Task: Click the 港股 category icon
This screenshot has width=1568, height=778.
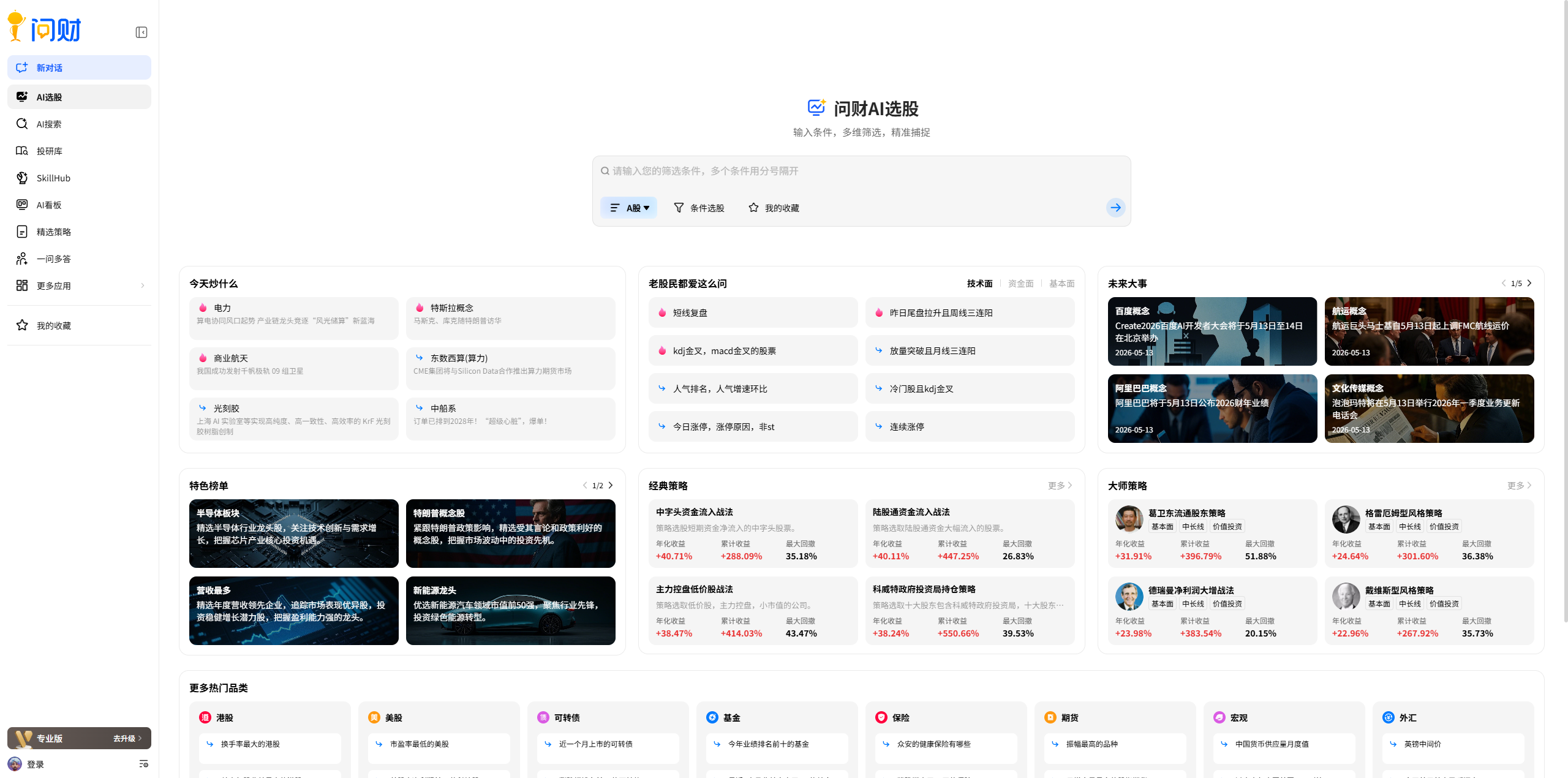Action: [x=205, y=717]
